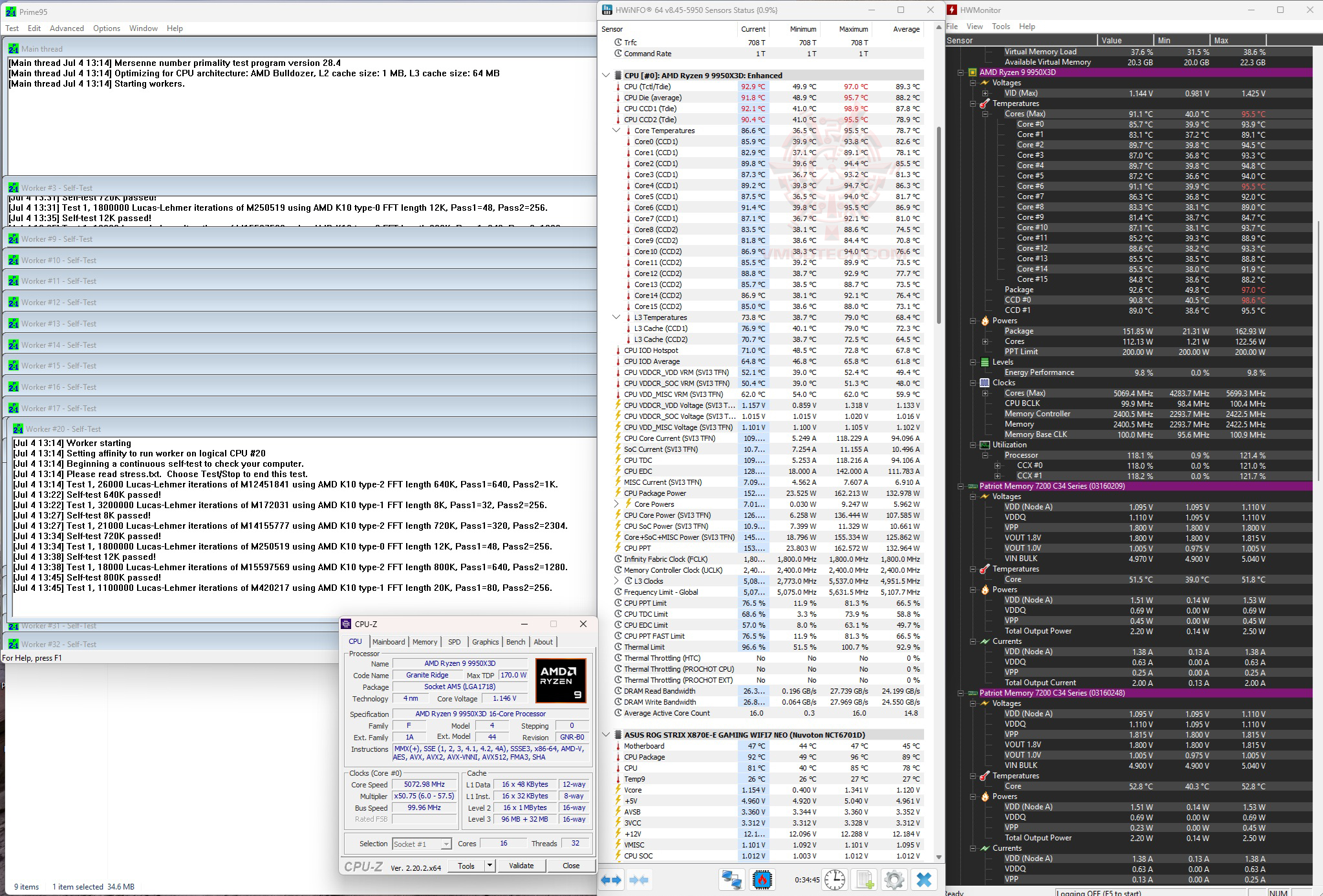This screenshot has width=1323, height=896.
Task: Reset min/max values with the clock icon
Action: pos(835,880)
